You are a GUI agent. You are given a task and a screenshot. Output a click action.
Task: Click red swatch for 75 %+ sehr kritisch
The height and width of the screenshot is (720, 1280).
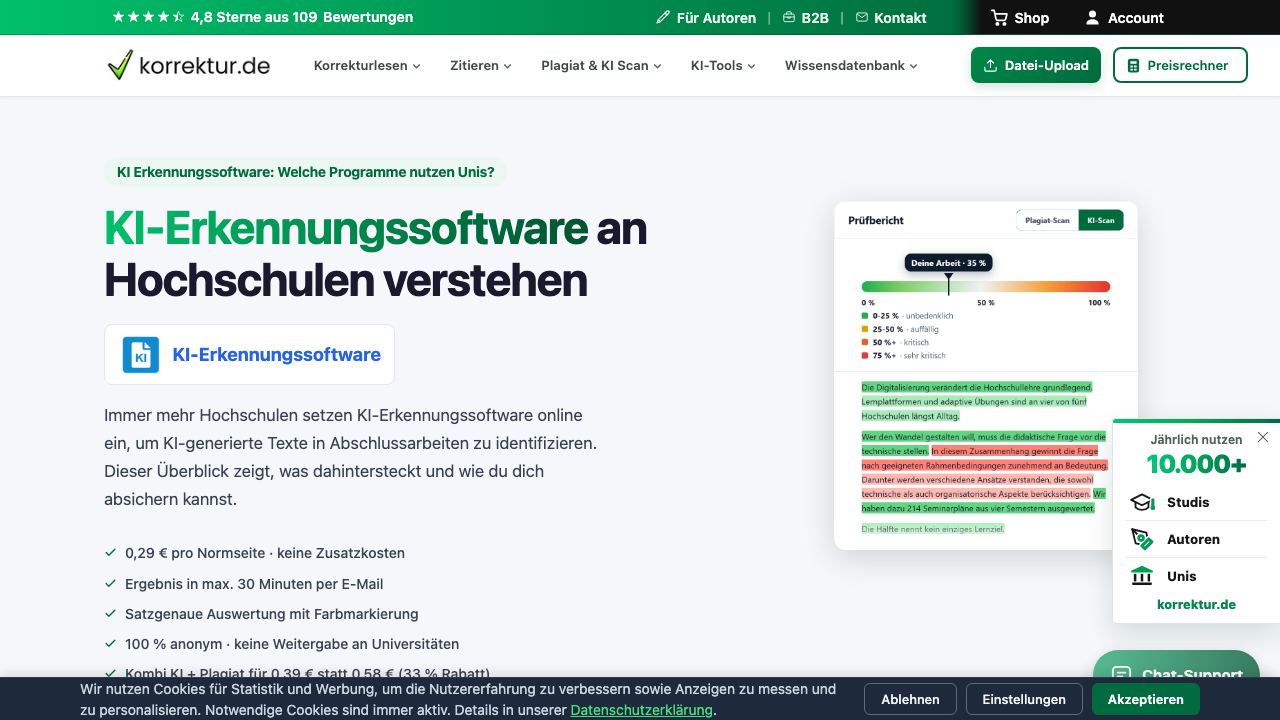[865, 355]
